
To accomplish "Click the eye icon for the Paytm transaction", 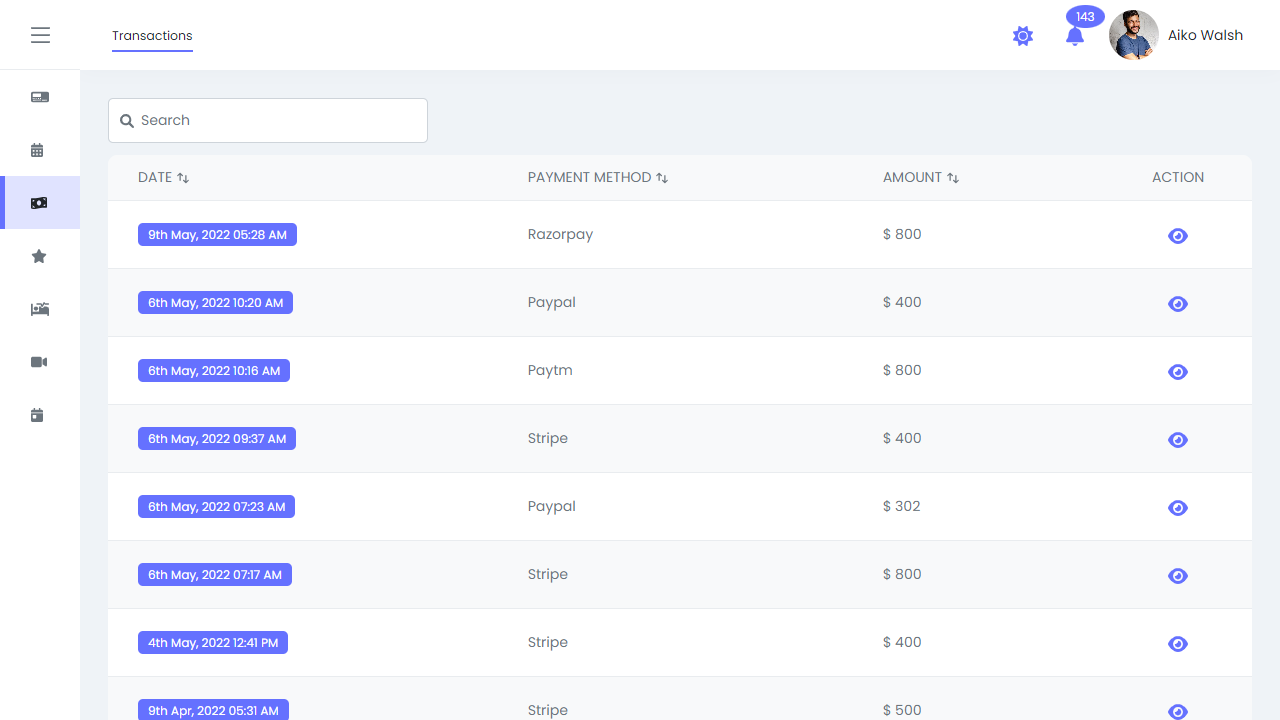I will [1178, 372].
